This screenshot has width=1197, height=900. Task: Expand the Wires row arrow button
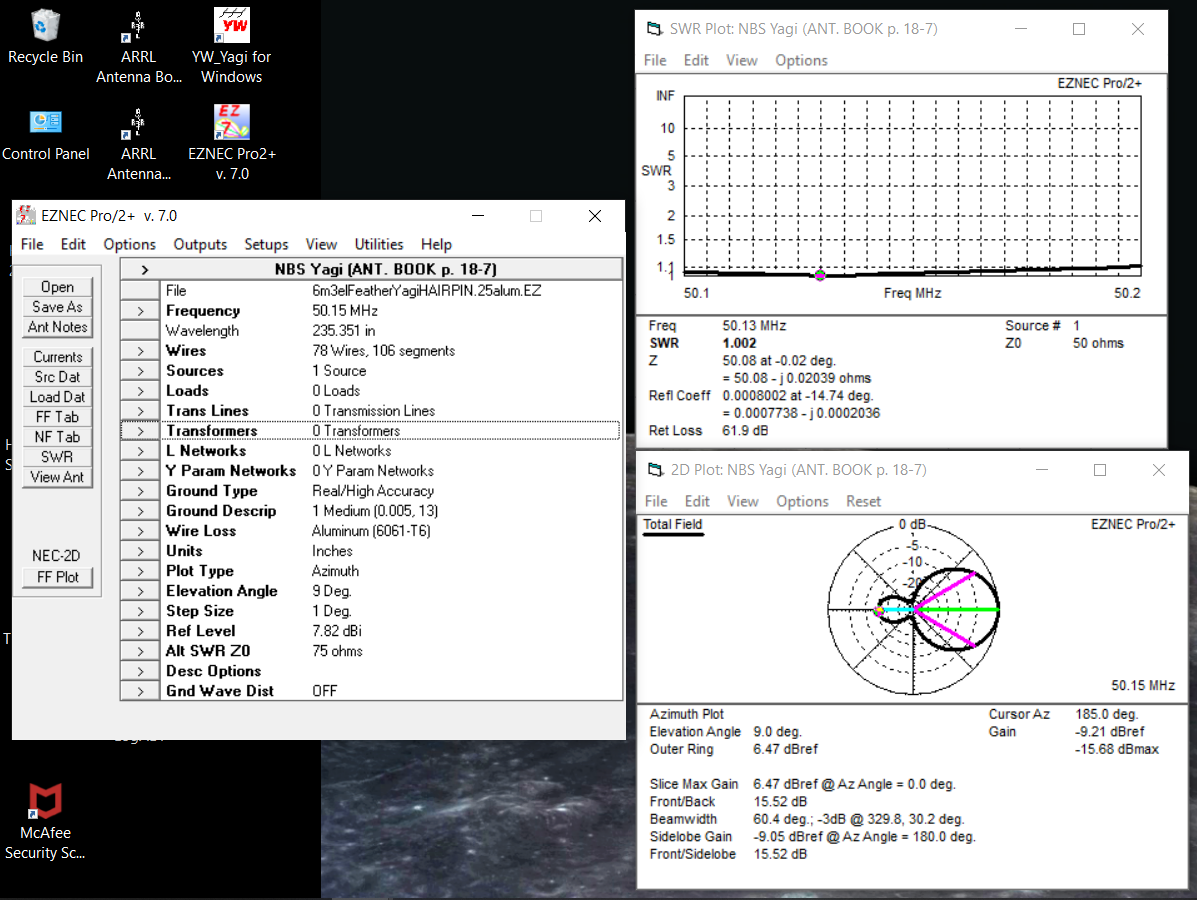(140, 351)
